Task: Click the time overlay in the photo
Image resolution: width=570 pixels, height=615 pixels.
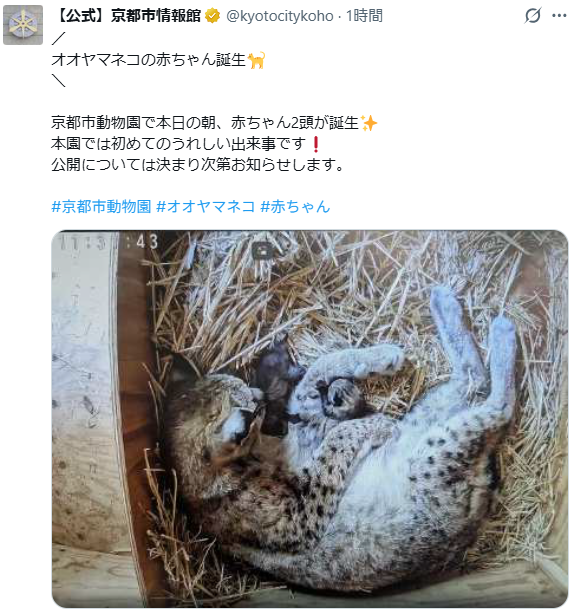Action: 109,242
